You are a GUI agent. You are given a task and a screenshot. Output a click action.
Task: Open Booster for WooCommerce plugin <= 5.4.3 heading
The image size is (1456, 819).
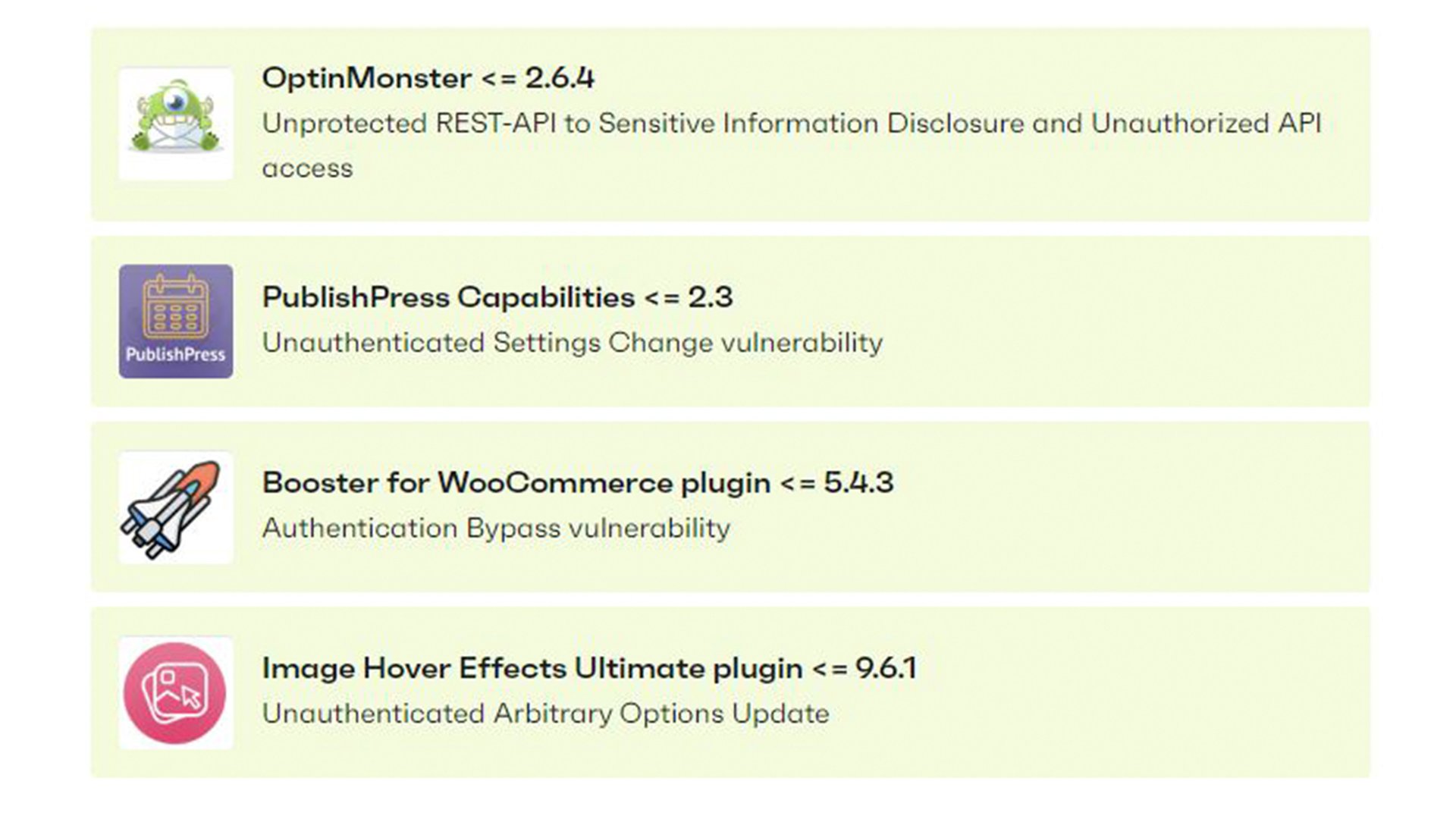tap(578, 483)
